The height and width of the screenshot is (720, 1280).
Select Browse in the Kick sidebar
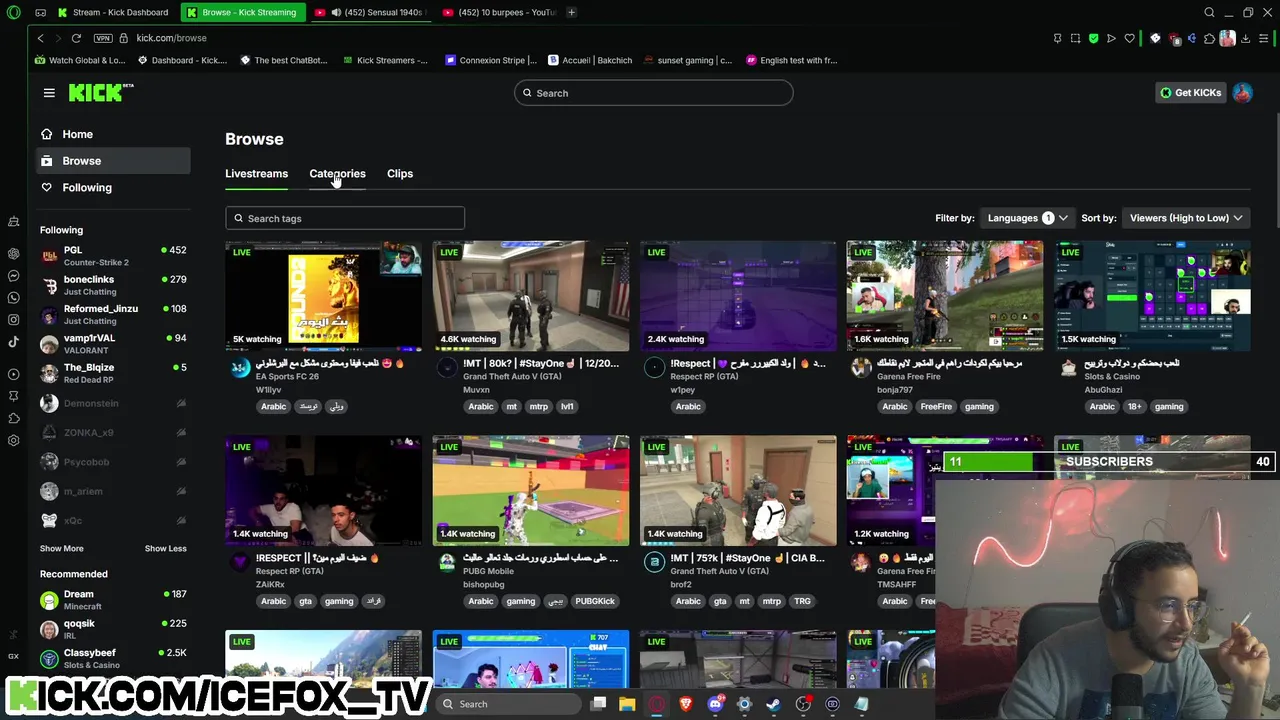click(113, 161)
